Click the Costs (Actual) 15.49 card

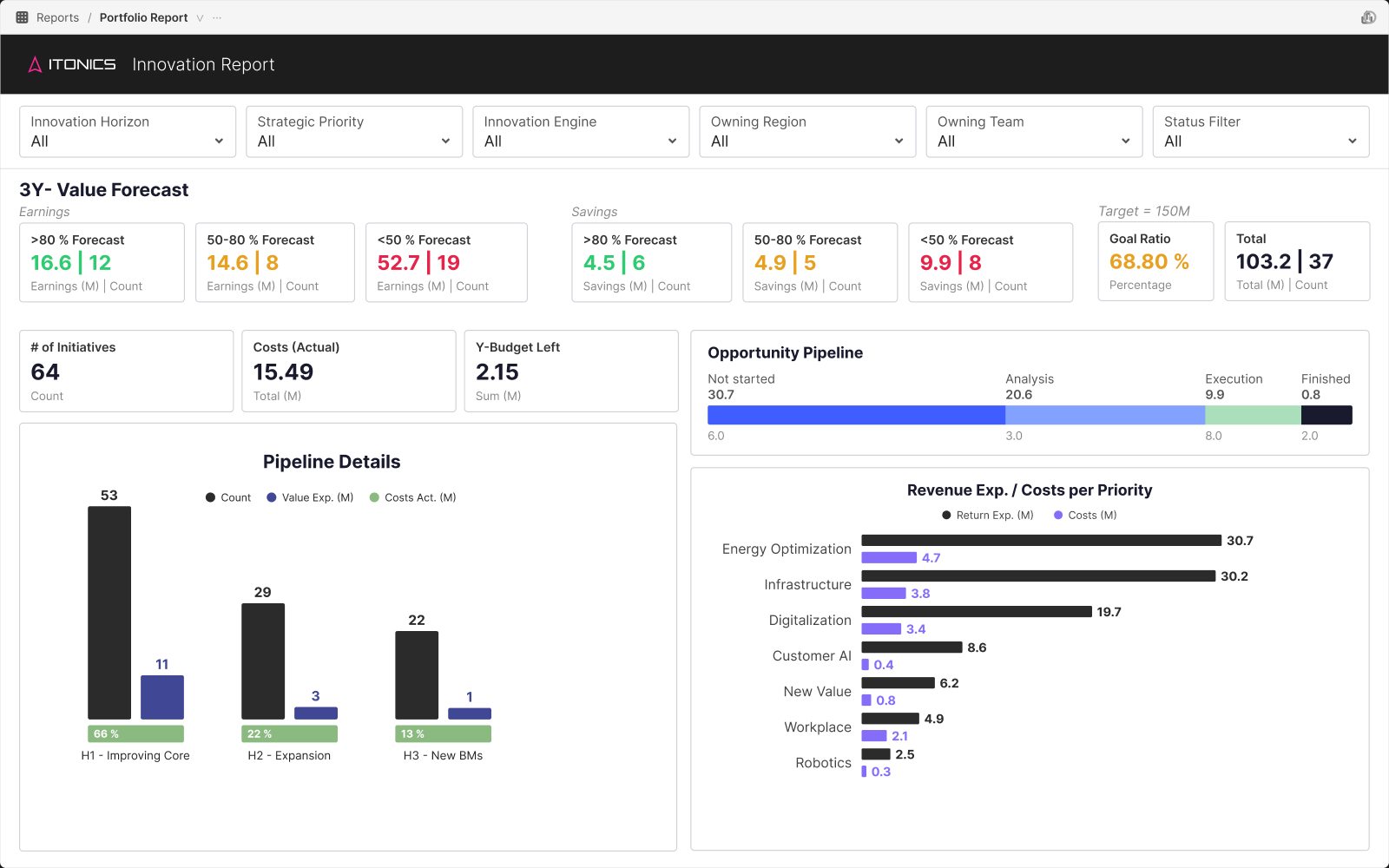pyautogui.click(x=349, y=371)
